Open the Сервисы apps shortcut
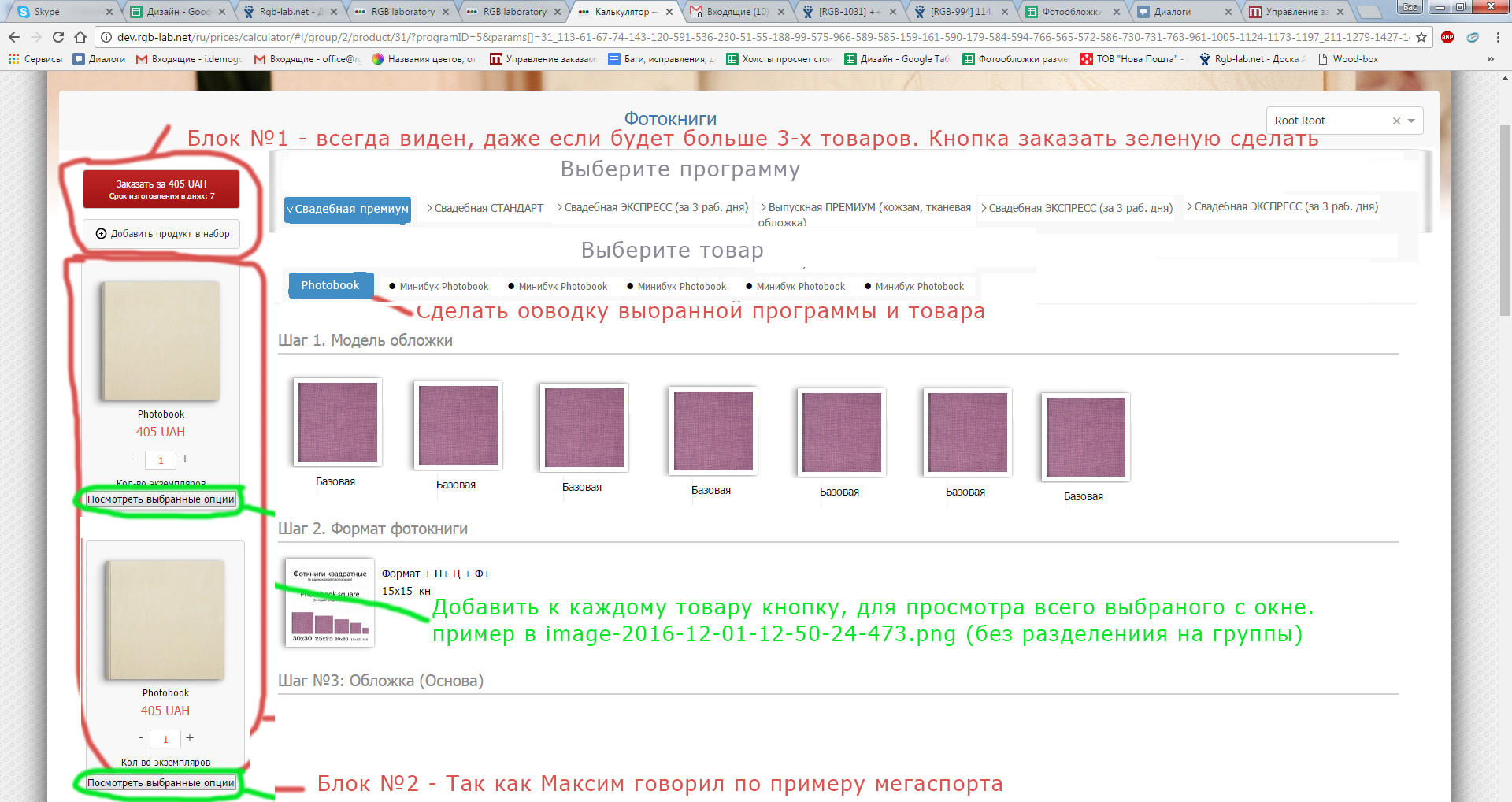Image resolution: width=1512 pixels, height=802 pixels. (x=35, y=59)
